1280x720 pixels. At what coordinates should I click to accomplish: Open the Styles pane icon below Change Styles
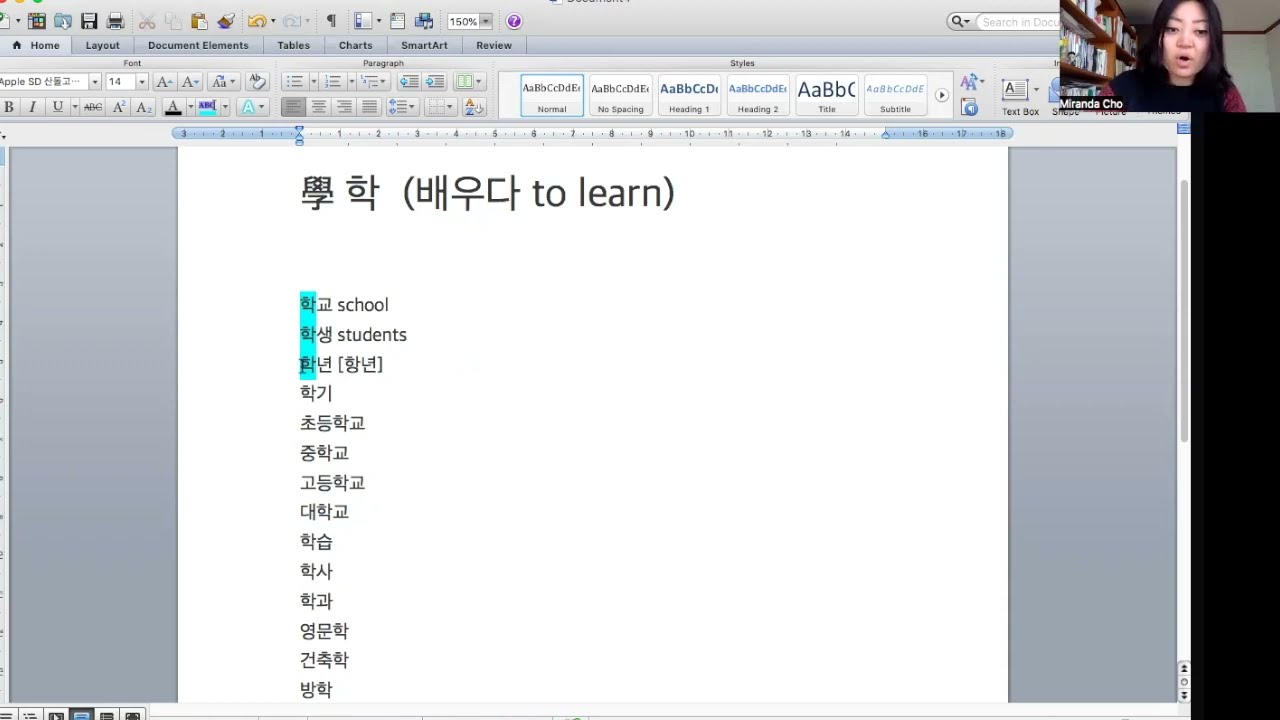[x=969, y=107]
